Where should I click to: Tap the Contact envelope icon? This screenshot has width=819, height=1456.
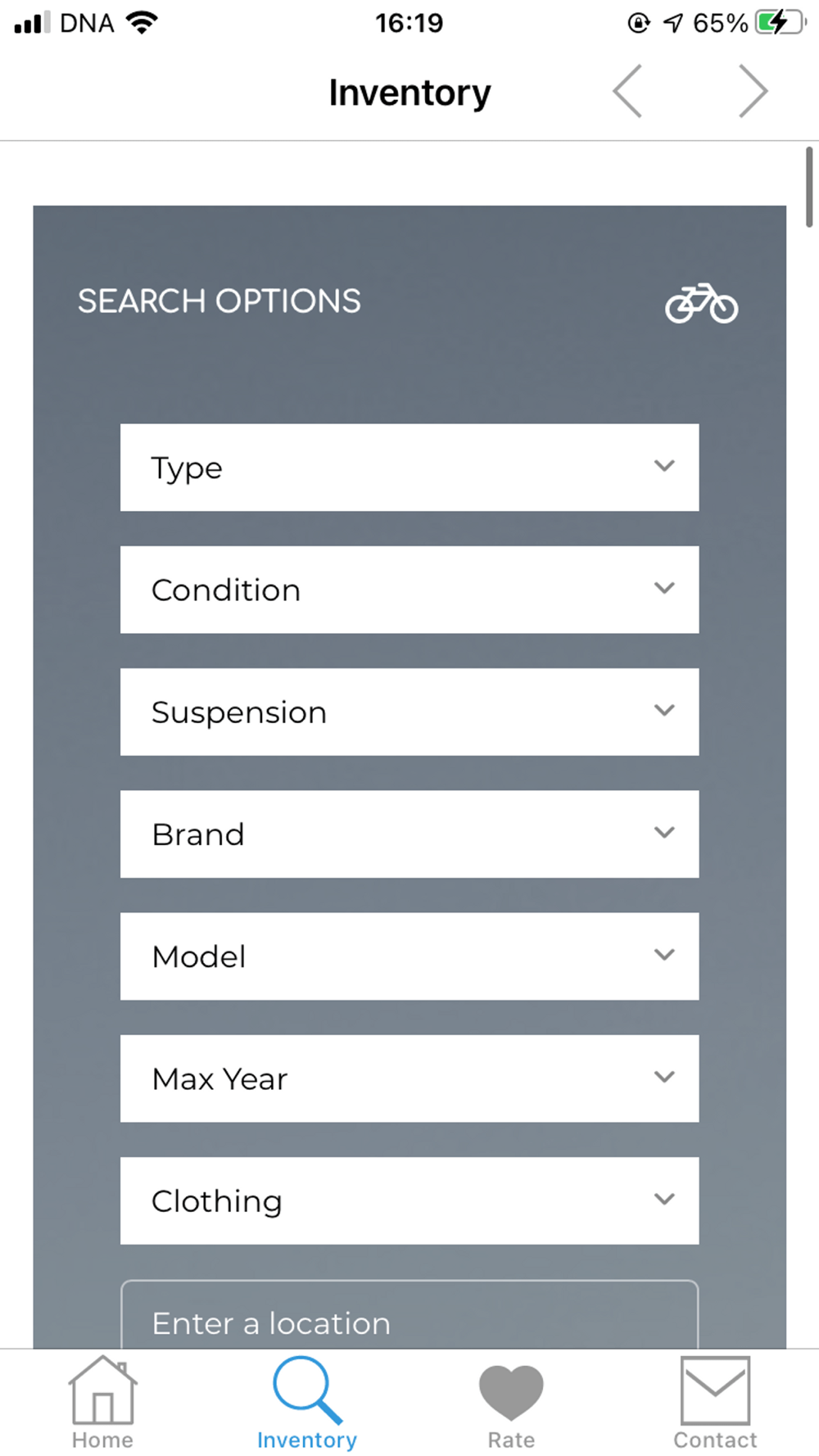click(x=715, y=1390)
